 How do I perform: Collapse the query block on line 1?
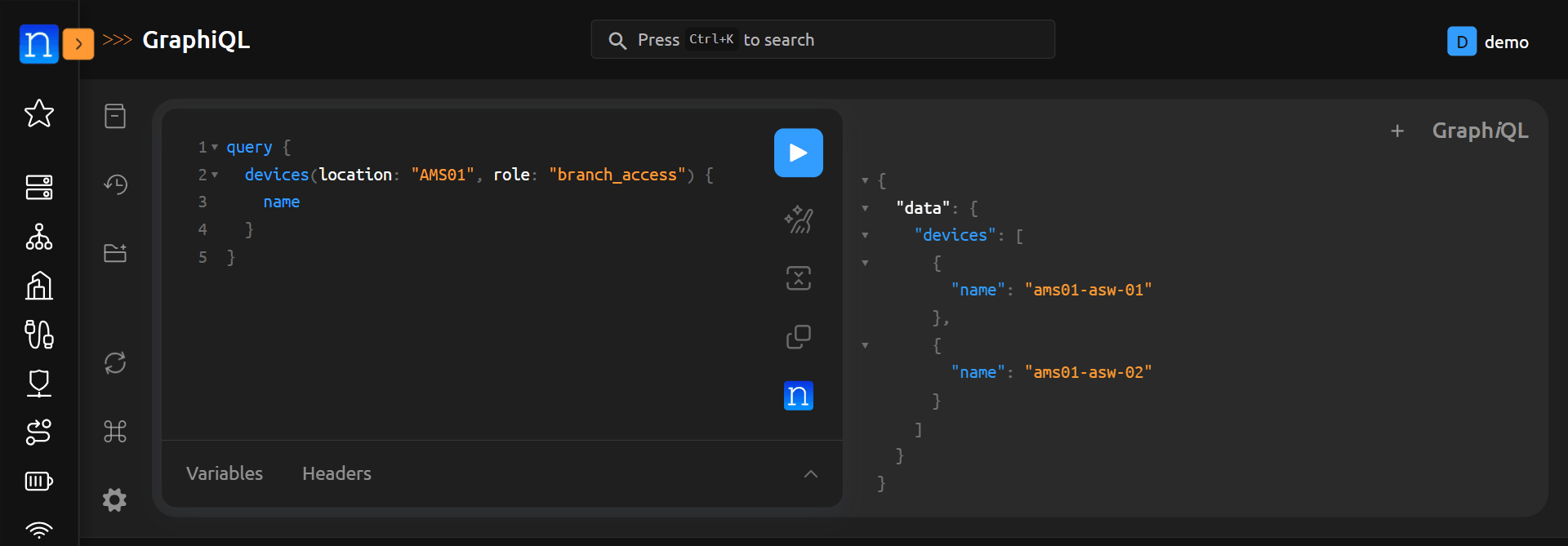point(215,148)
